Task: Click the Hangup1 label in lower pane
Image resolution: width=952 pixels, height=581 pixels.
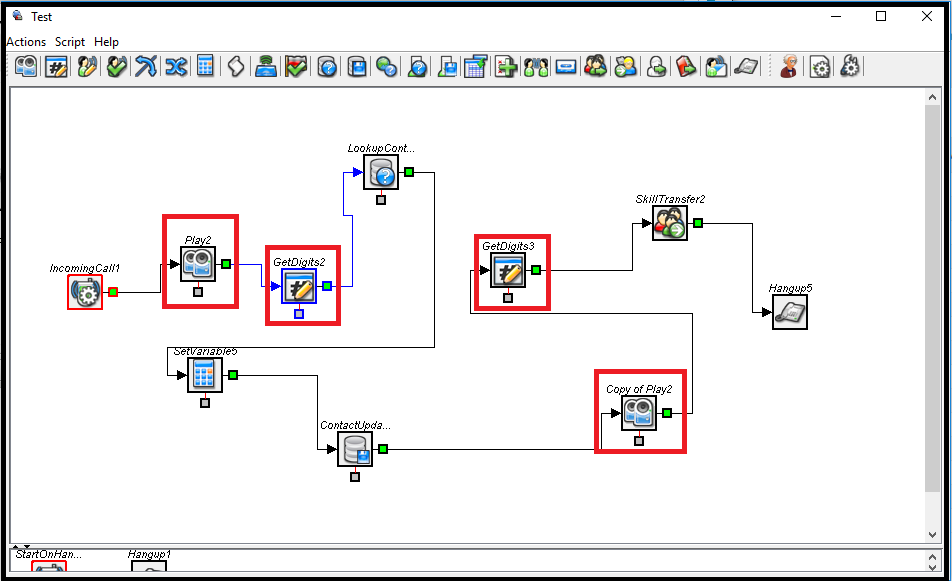Action: pos(149,554)
